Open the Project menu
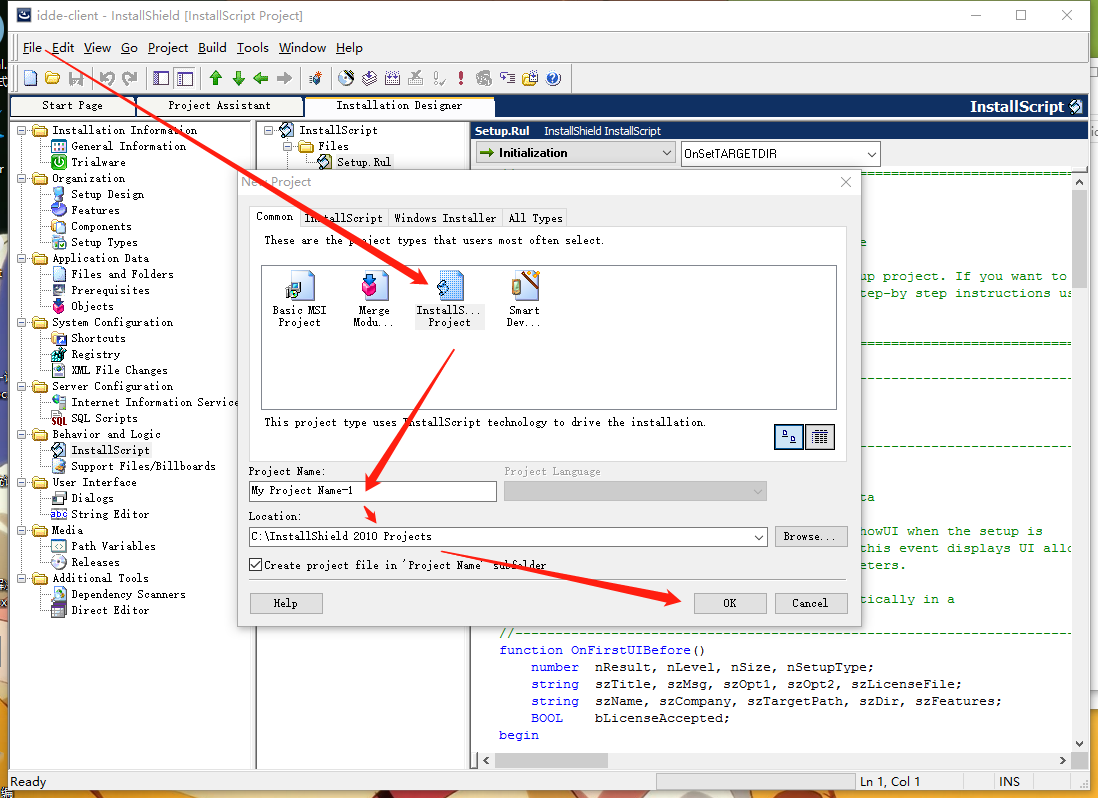Image resolution: width=1098 pixels, height=798 pixels. (168, 48)
